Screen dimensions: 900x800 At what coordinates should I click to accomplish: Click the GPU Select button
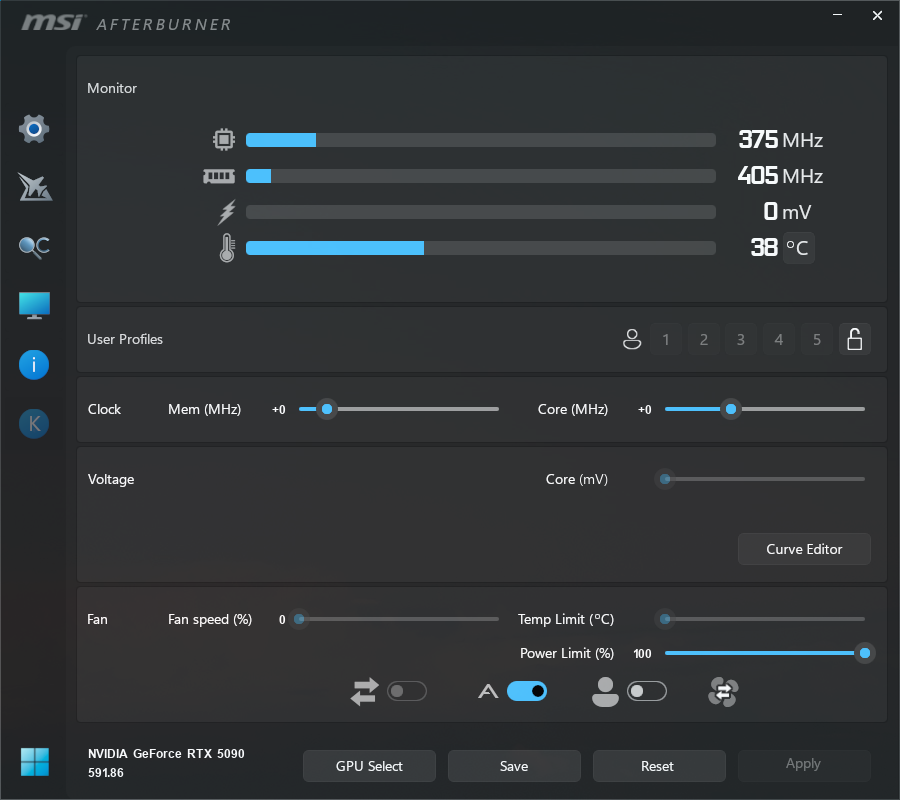coord(369,766)
